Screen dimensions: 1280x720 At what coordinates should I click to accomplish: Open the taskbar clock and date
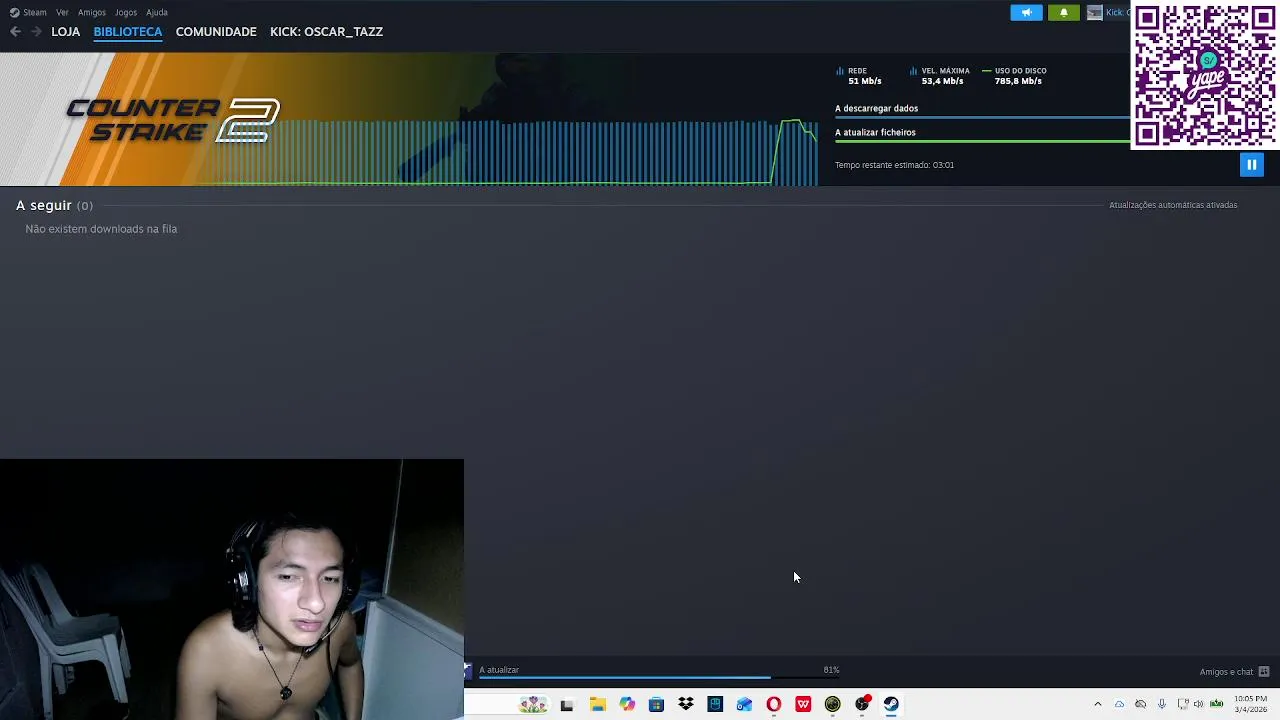(x=1250, y=704)
